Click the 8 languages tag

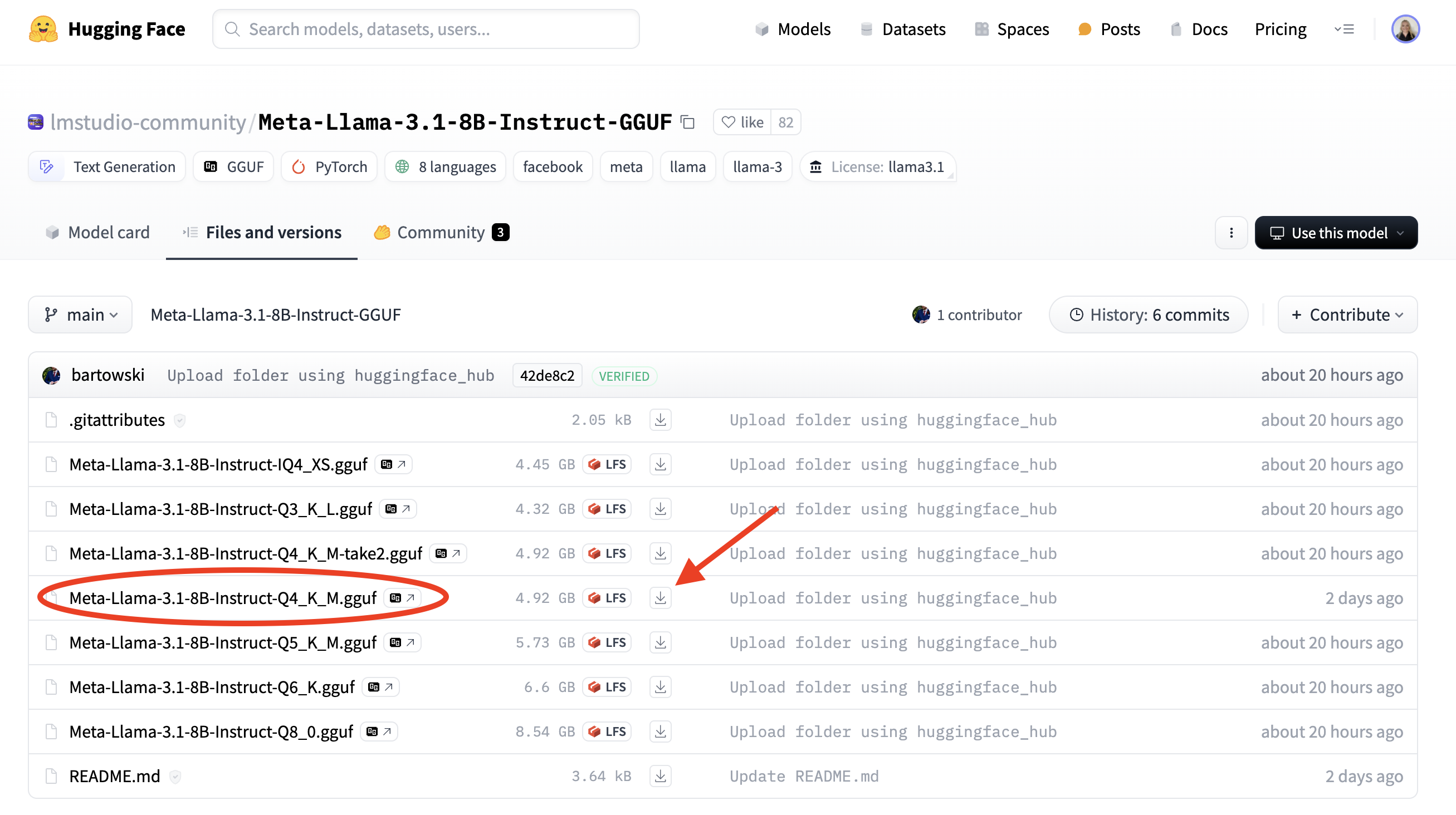pos(446,166)
